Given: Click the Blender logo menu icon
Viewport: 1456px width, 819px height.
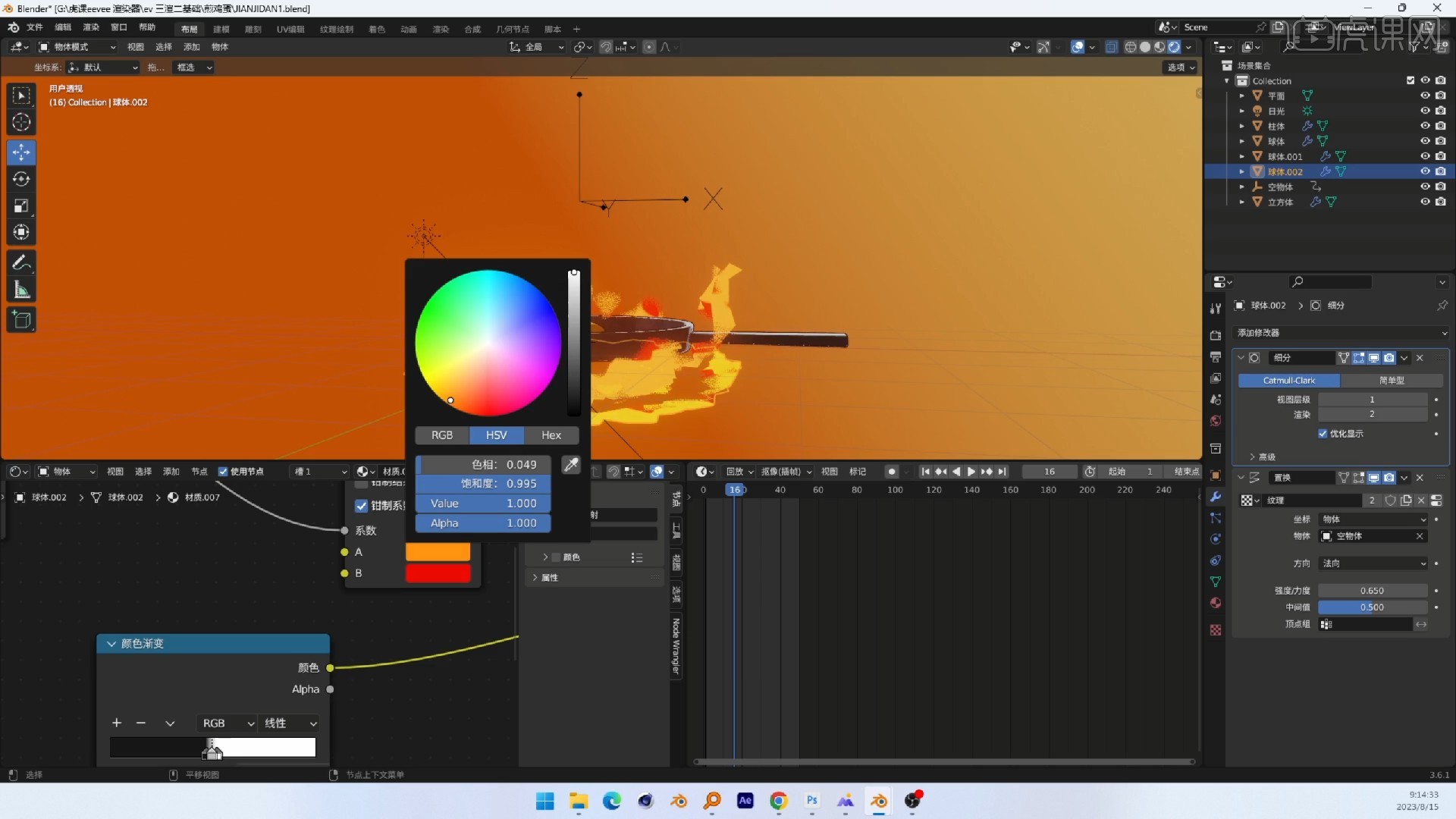Looking at the screenshot, I should tap(13, 27).
